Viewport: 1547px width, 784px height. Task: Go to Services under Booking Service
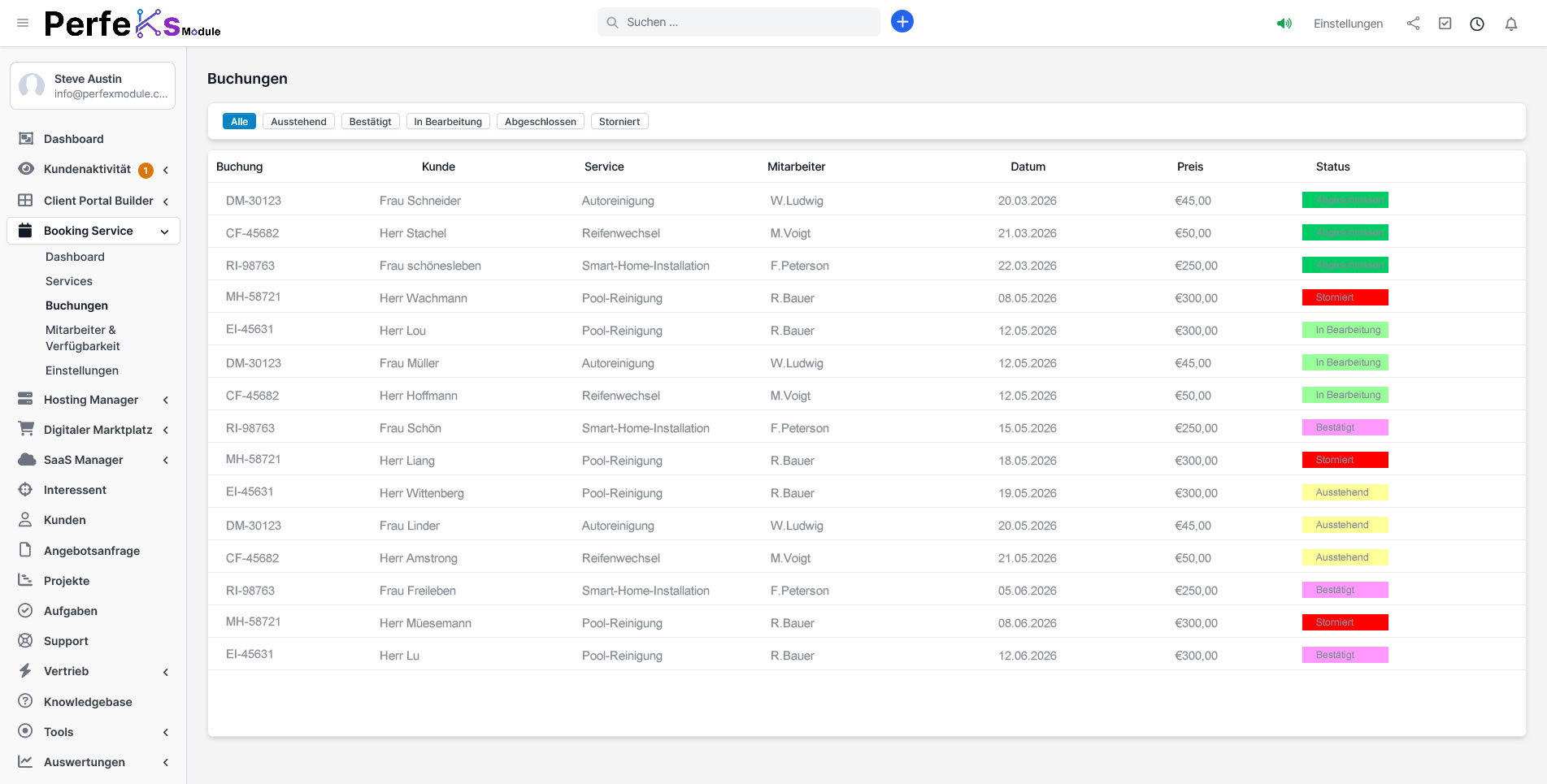tap(69, 281)
